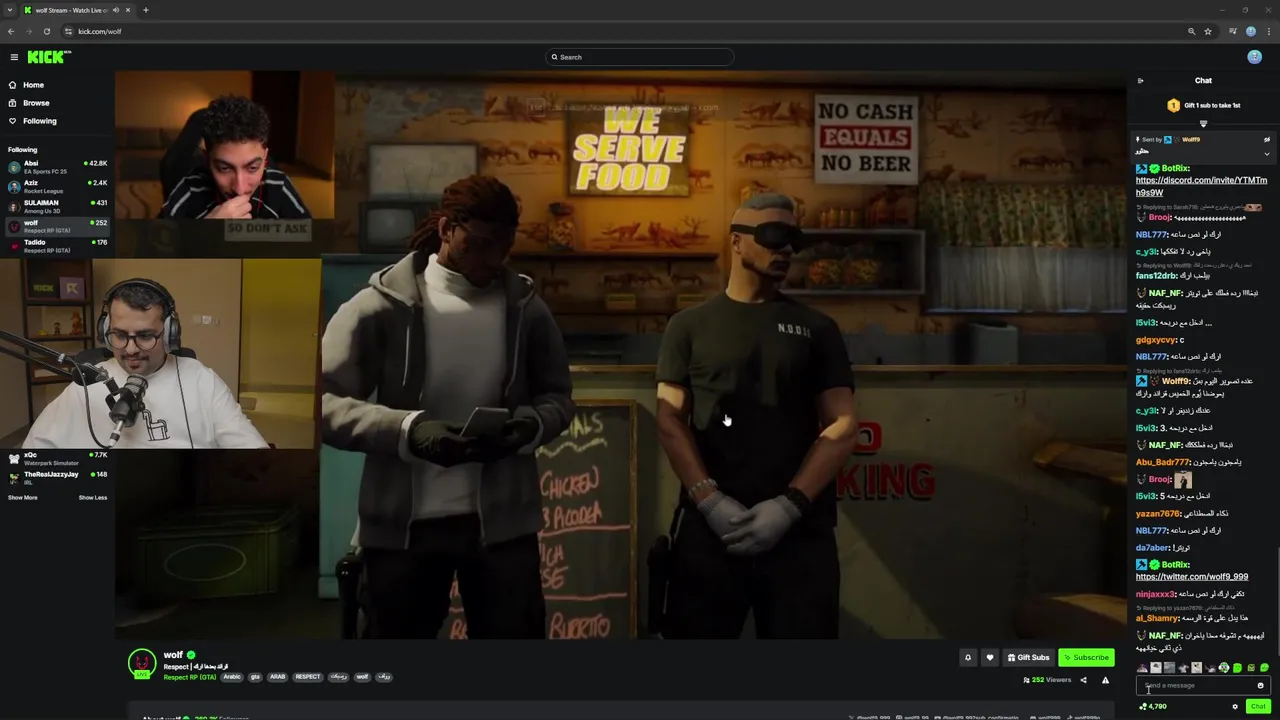Click the heart follow button
This screenshot has height=720, width=1280.
[x=990, y=657]
